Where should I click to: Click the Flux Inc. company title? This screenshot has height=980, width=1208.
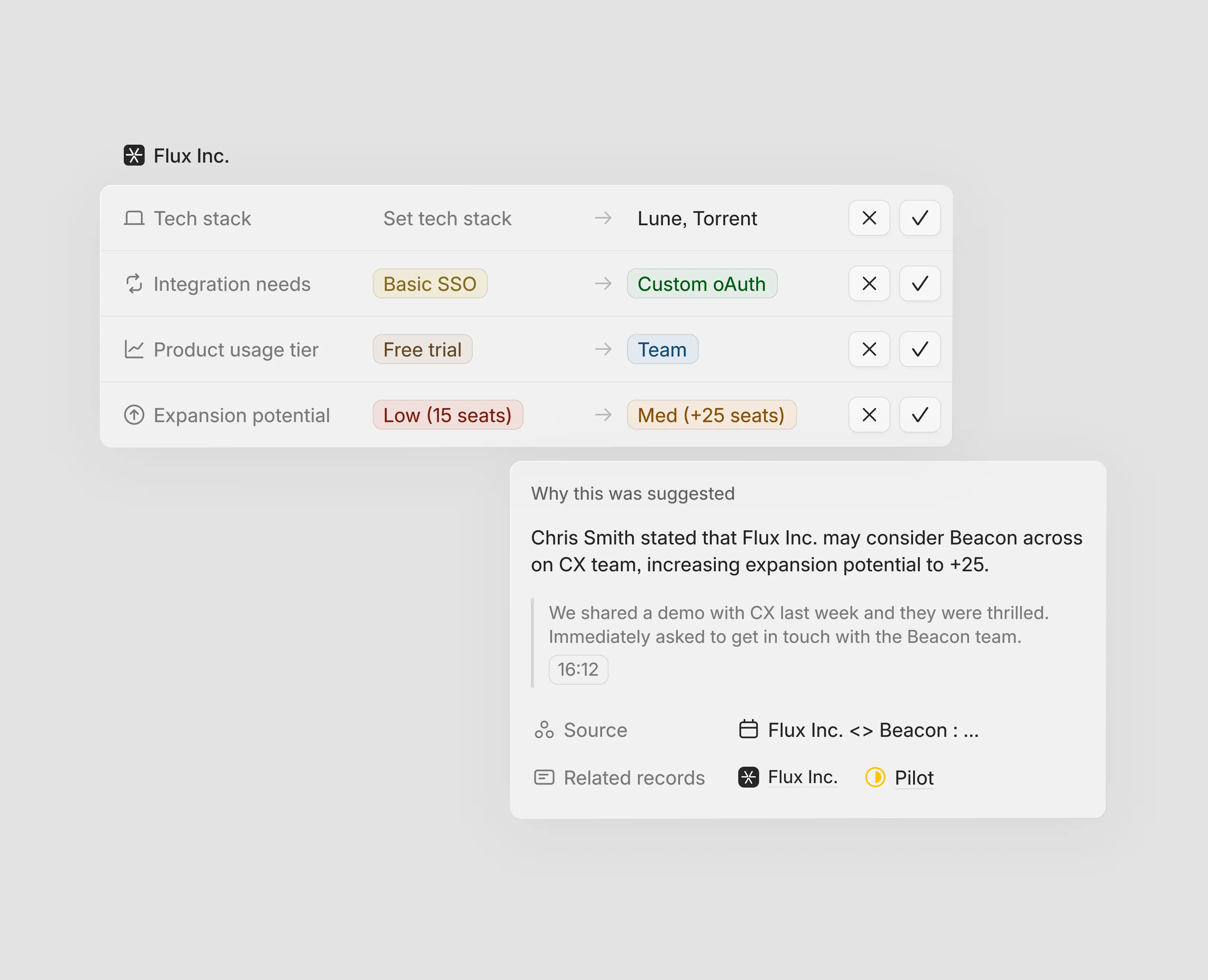tap(191, 156)
